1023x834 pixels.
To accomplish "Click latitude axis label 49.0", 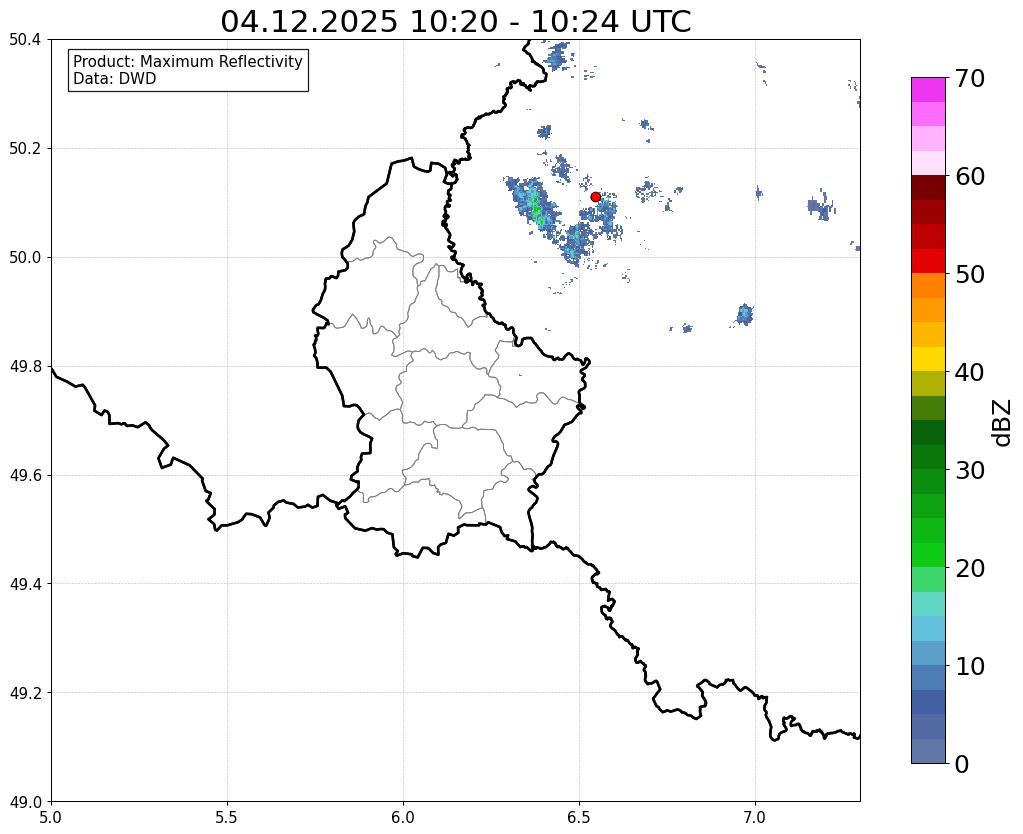I will 25,802.
